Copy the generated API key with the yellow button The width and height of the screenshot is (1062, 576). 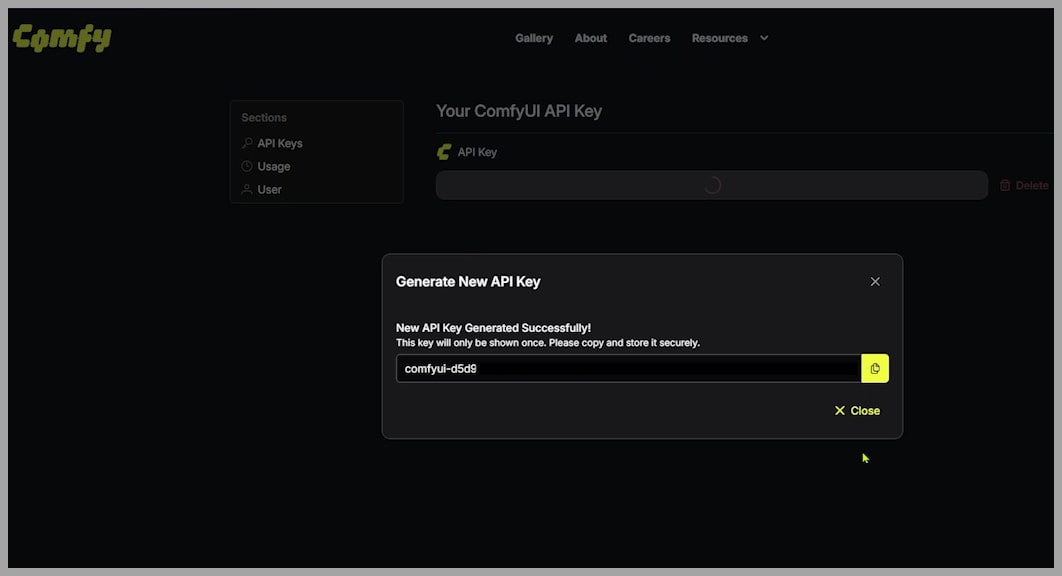click(874, 369)
